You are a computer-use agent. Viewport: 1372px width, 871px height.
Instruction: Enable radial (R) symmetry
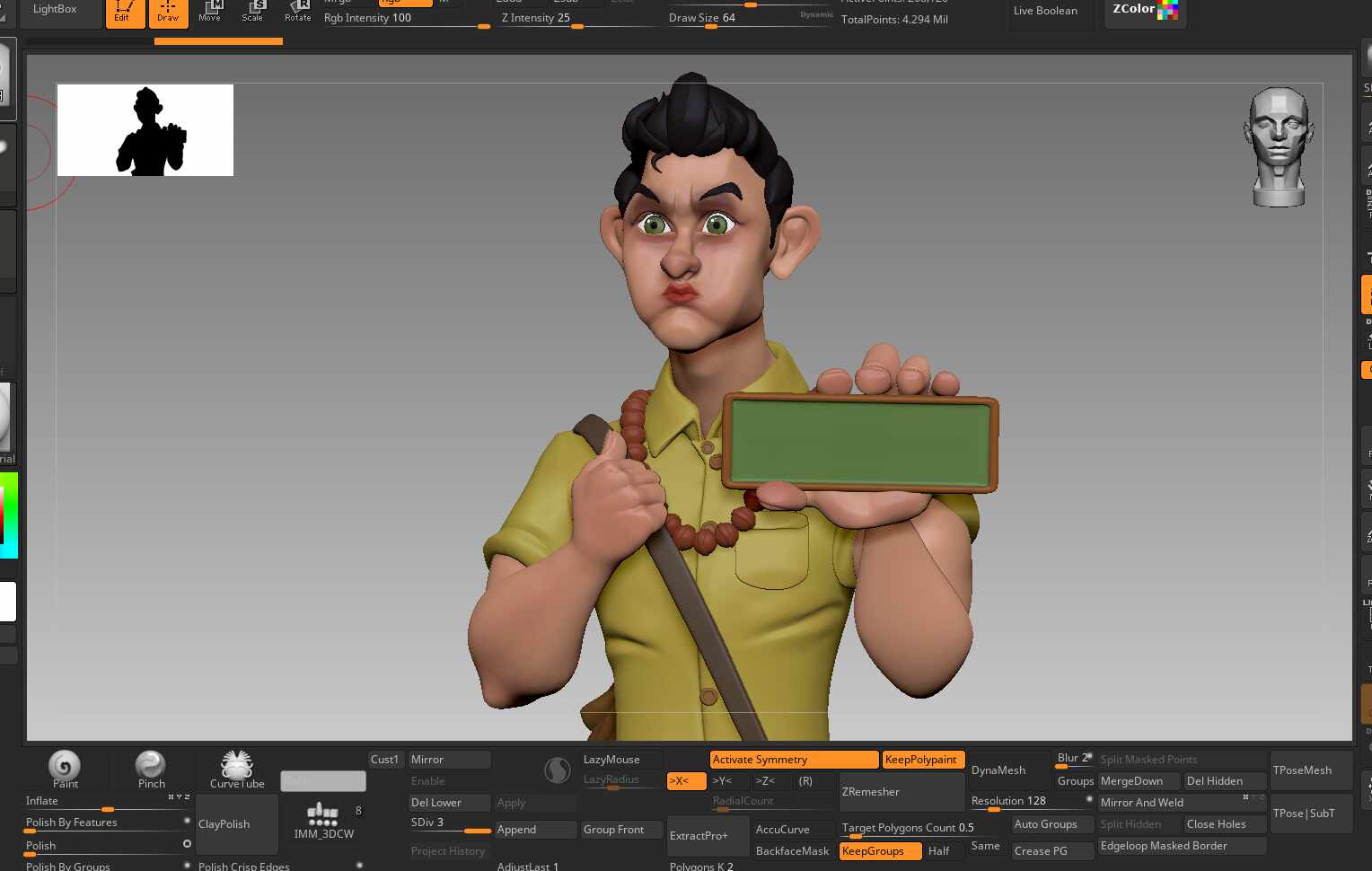(x=814, y=781)
